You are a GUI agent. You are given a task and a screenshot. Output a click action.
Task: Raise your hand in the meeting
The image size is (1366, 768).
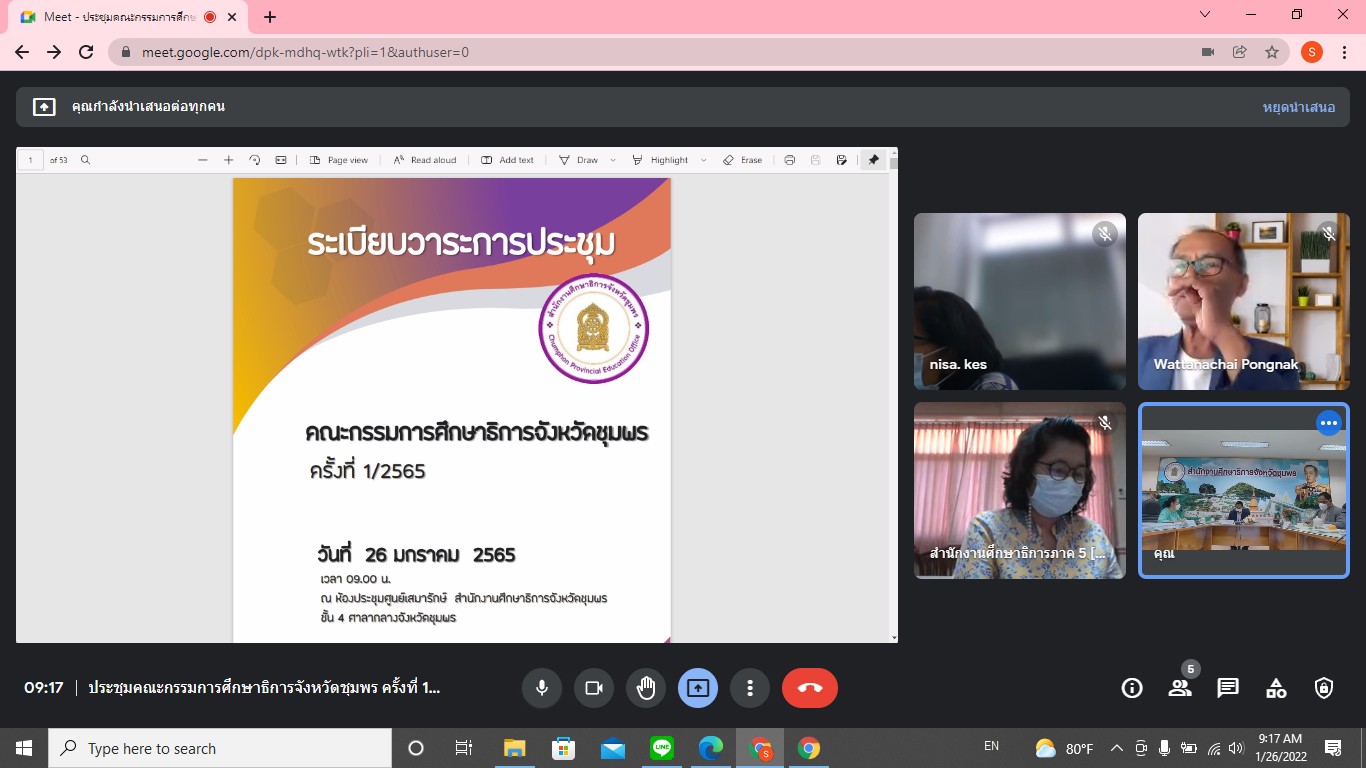click(646, 688)
